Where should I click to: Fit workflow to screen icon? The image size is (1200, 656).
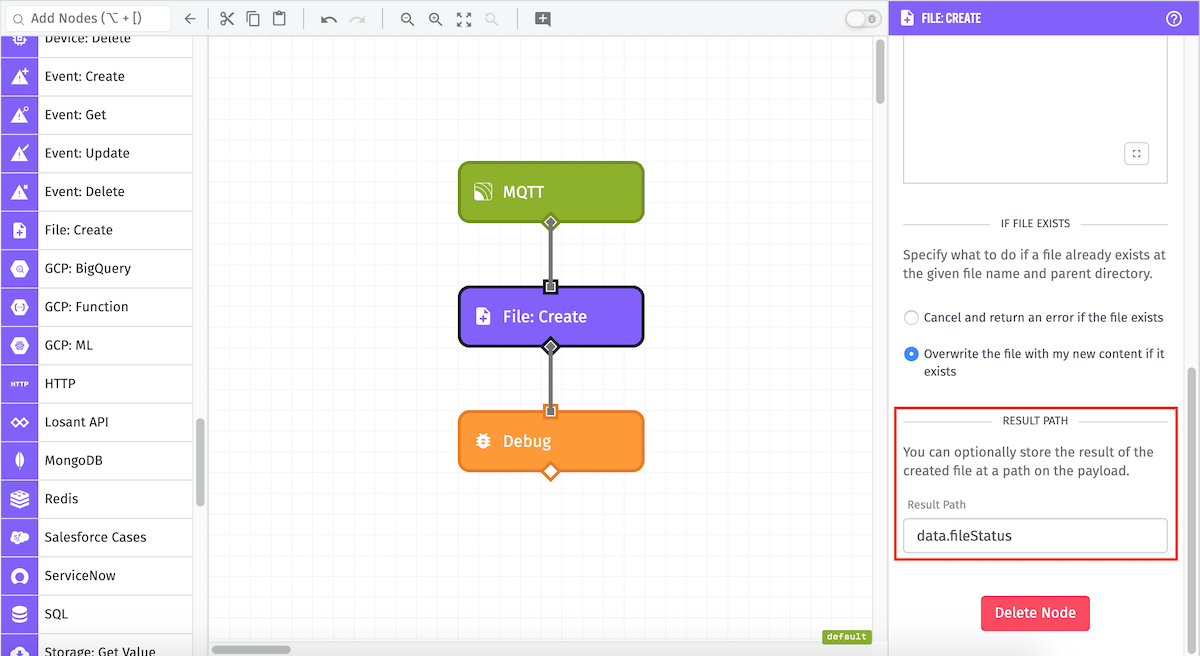point(463,19)
